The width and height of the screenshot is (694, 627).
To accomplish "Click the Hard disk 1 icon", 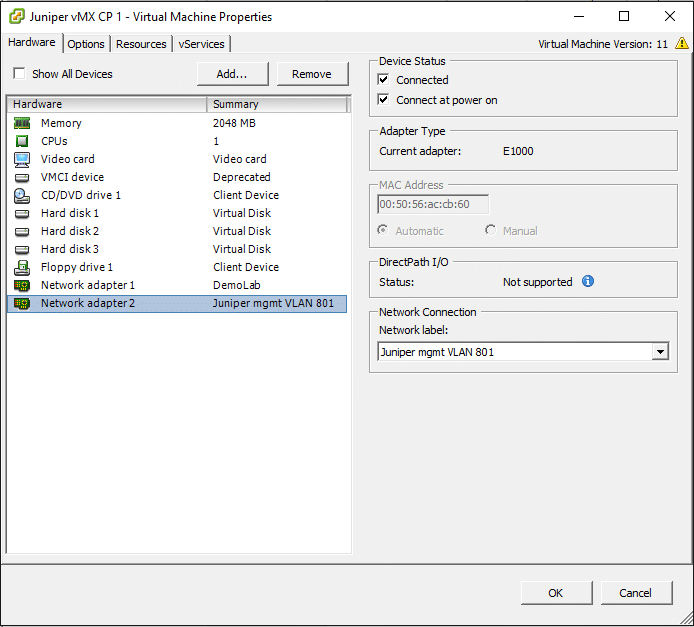I will [22, 214].
